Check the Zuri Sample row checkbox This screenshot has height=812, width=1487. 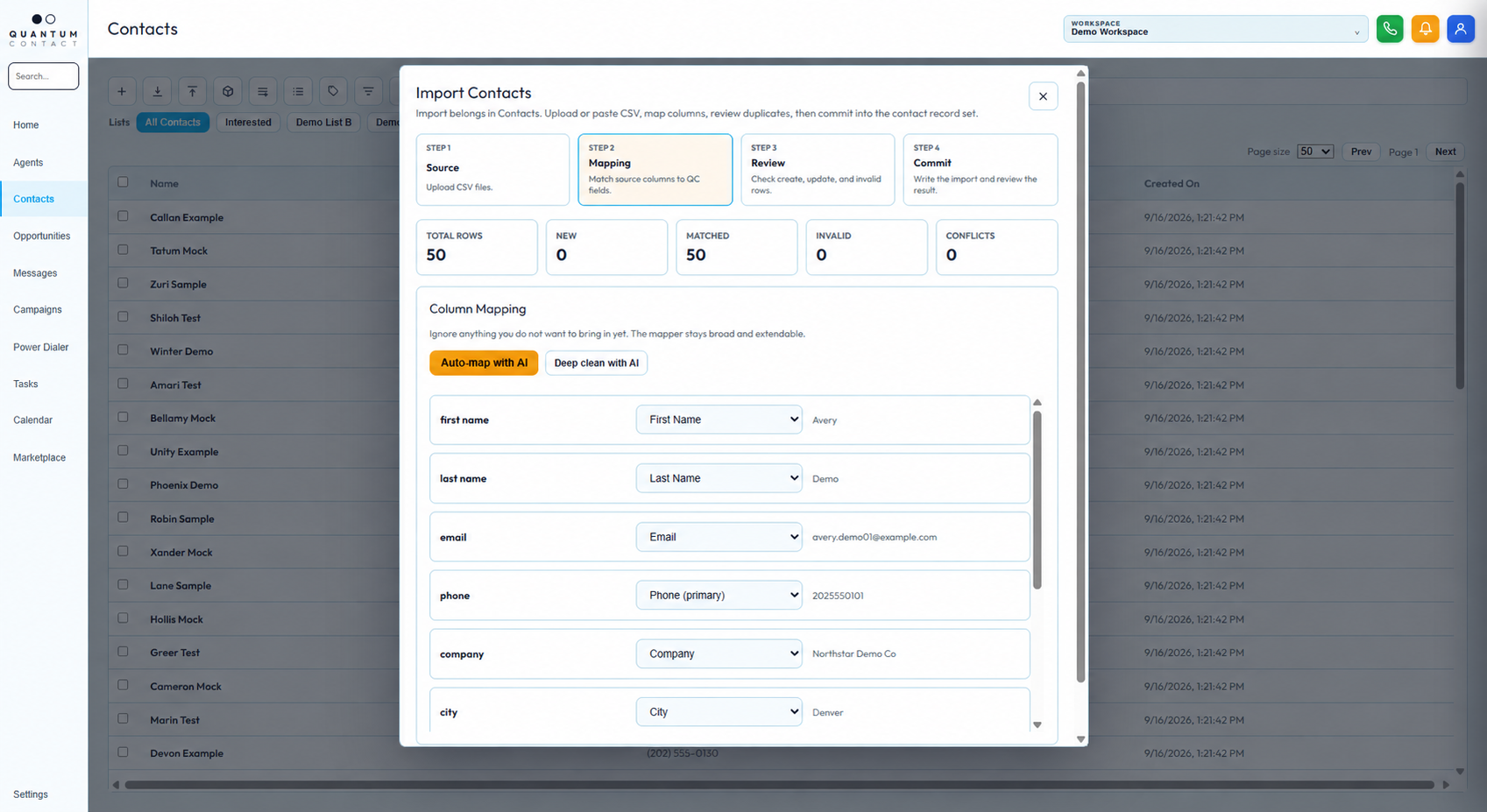123,283
